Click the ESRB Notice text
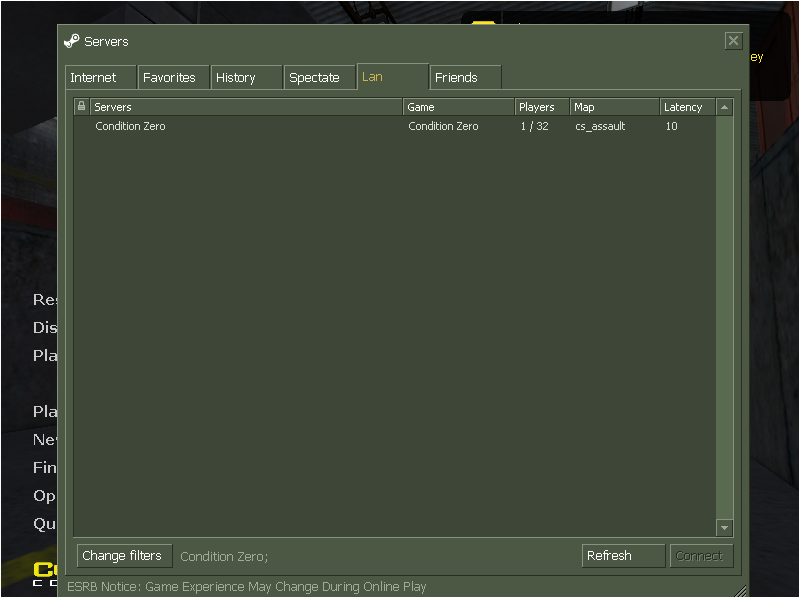Screen dimensions: 799x597 coord(247,587)
